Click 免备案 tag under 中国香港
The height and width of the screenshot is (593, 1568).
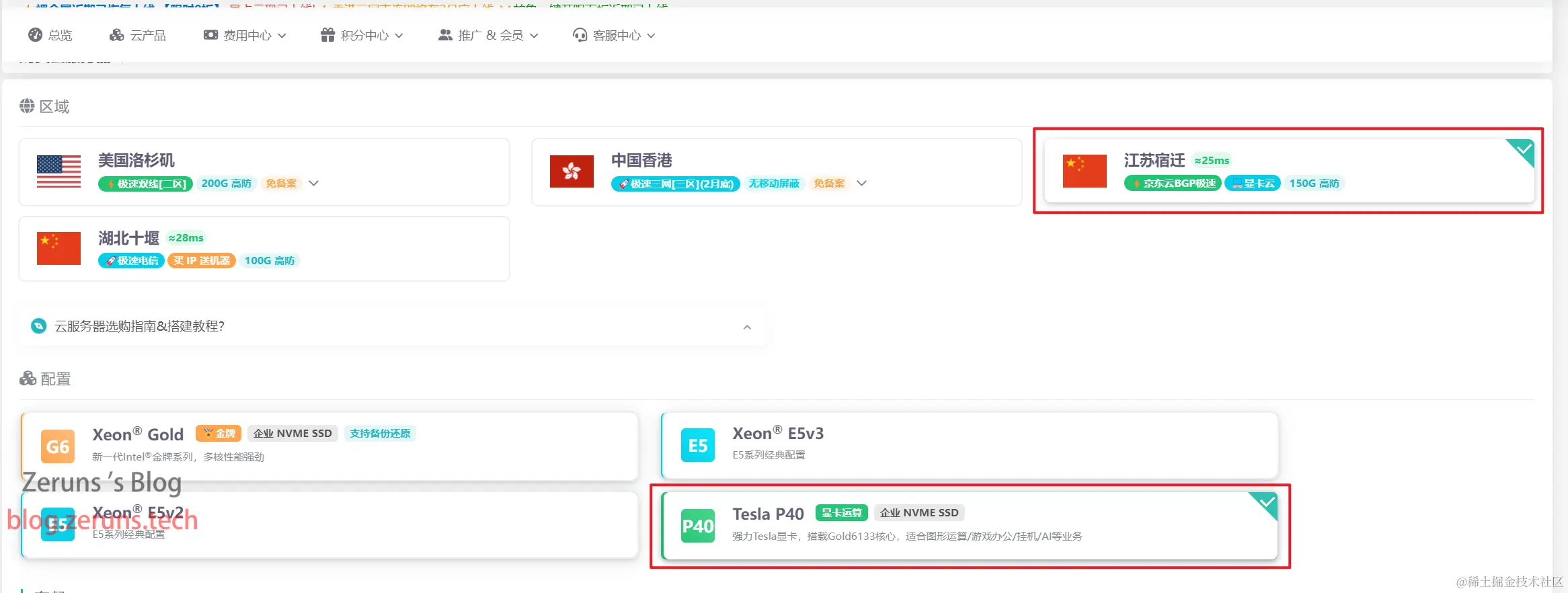click(x=829, y=184)
